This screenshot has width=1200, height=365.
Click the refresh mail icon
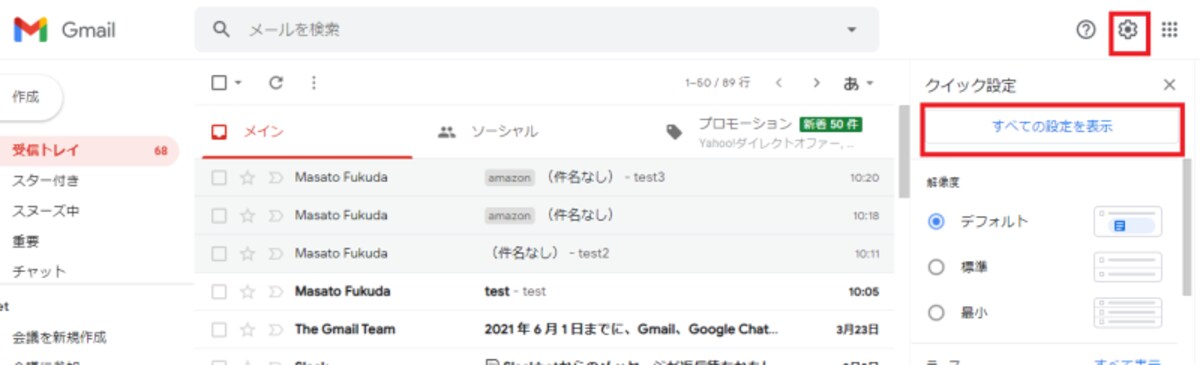(277, 83)
